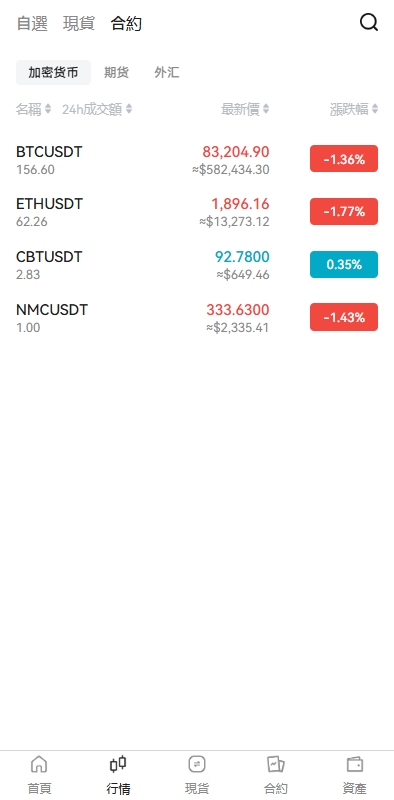
Task: Sort by 漲跌幅 arrows
Action: coord(375,109)
